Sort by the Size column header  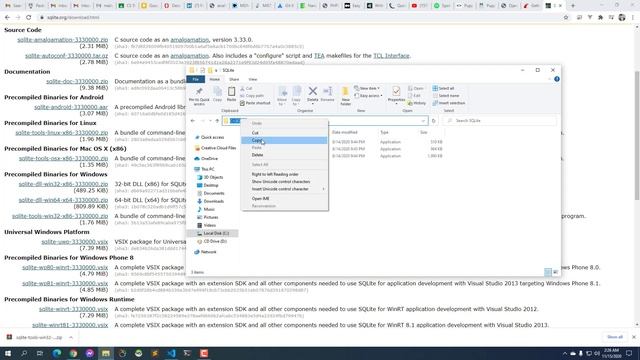point(424,133)
